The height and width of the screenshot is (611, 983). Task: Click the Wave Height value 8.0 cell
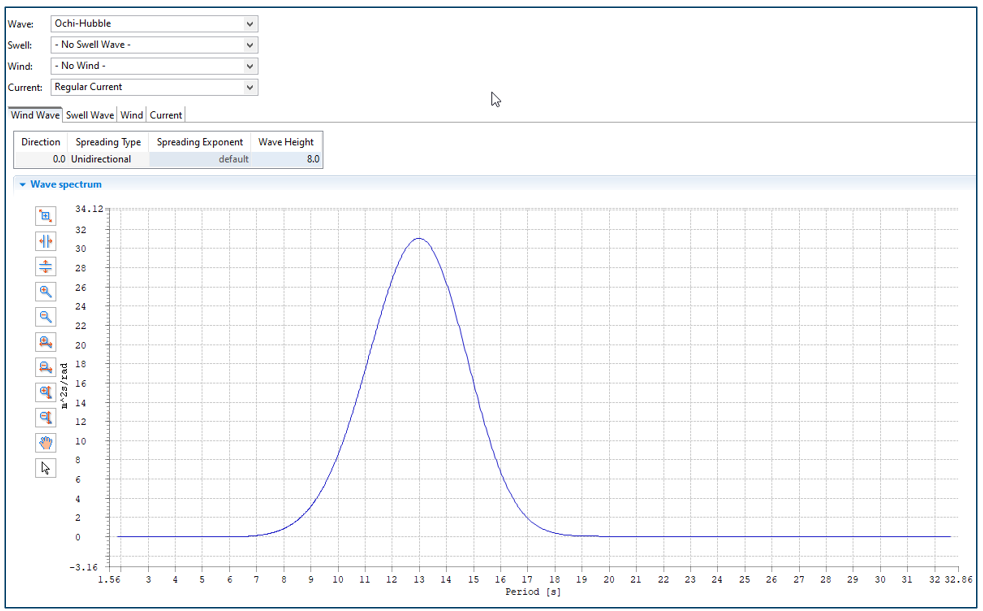pyautogui.click(x=286, y=159)
